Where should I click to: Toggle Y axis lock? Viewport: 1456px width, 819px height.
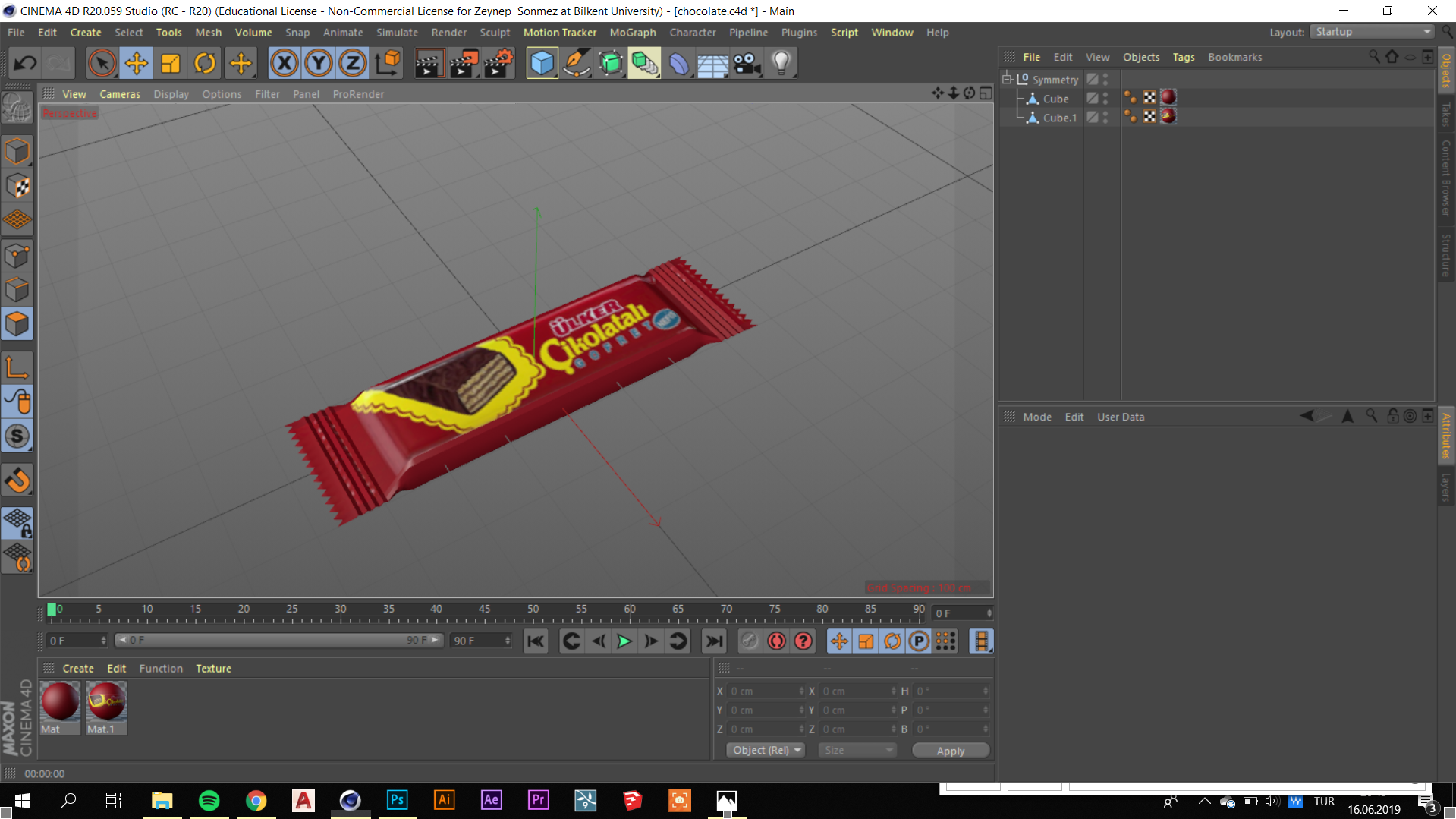click(x=319, y=64)
